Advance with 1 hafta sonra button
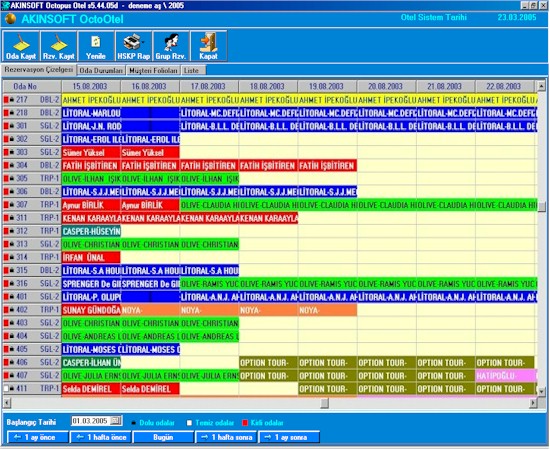 226,437
